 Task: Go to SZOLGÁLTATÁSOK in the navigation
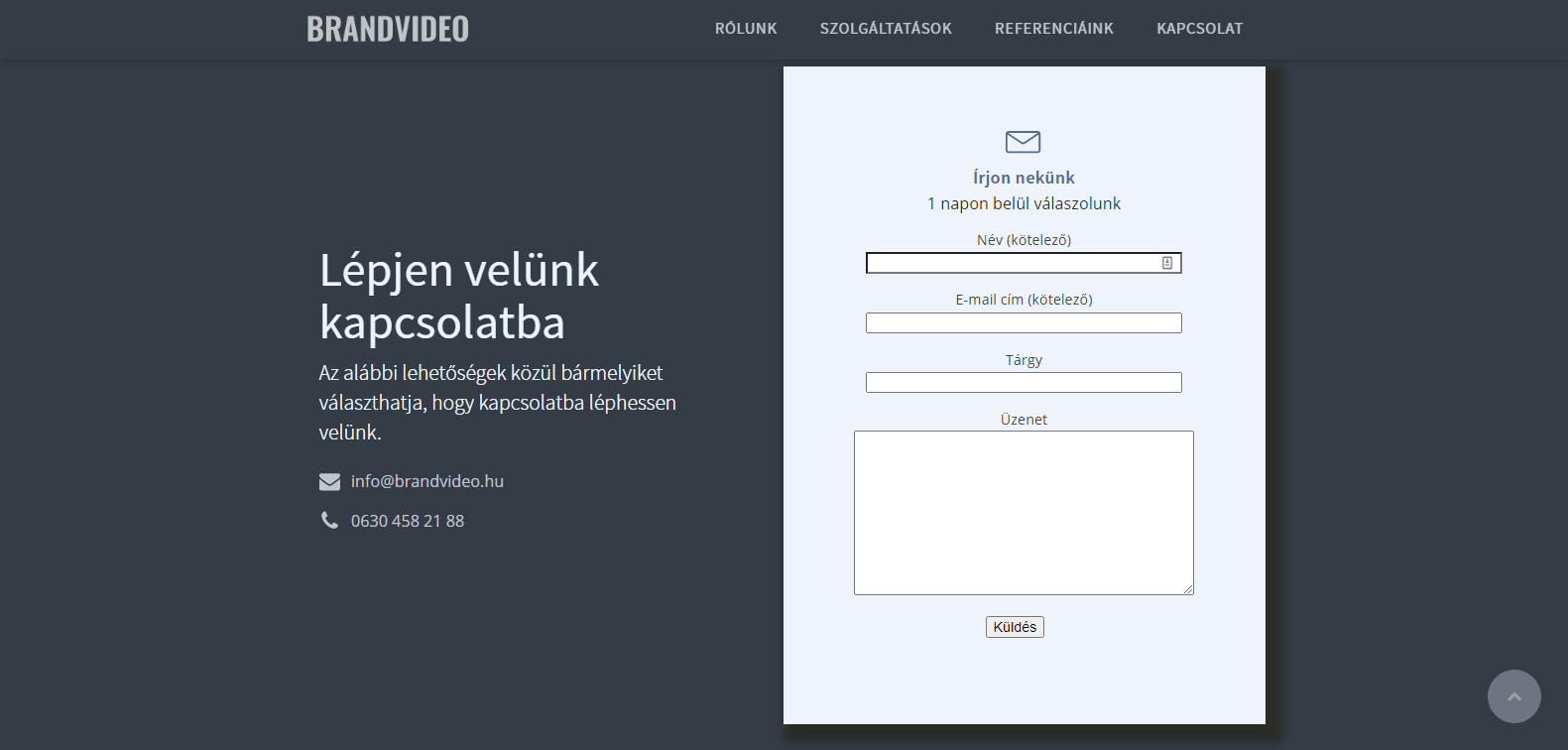pos(886,29)
